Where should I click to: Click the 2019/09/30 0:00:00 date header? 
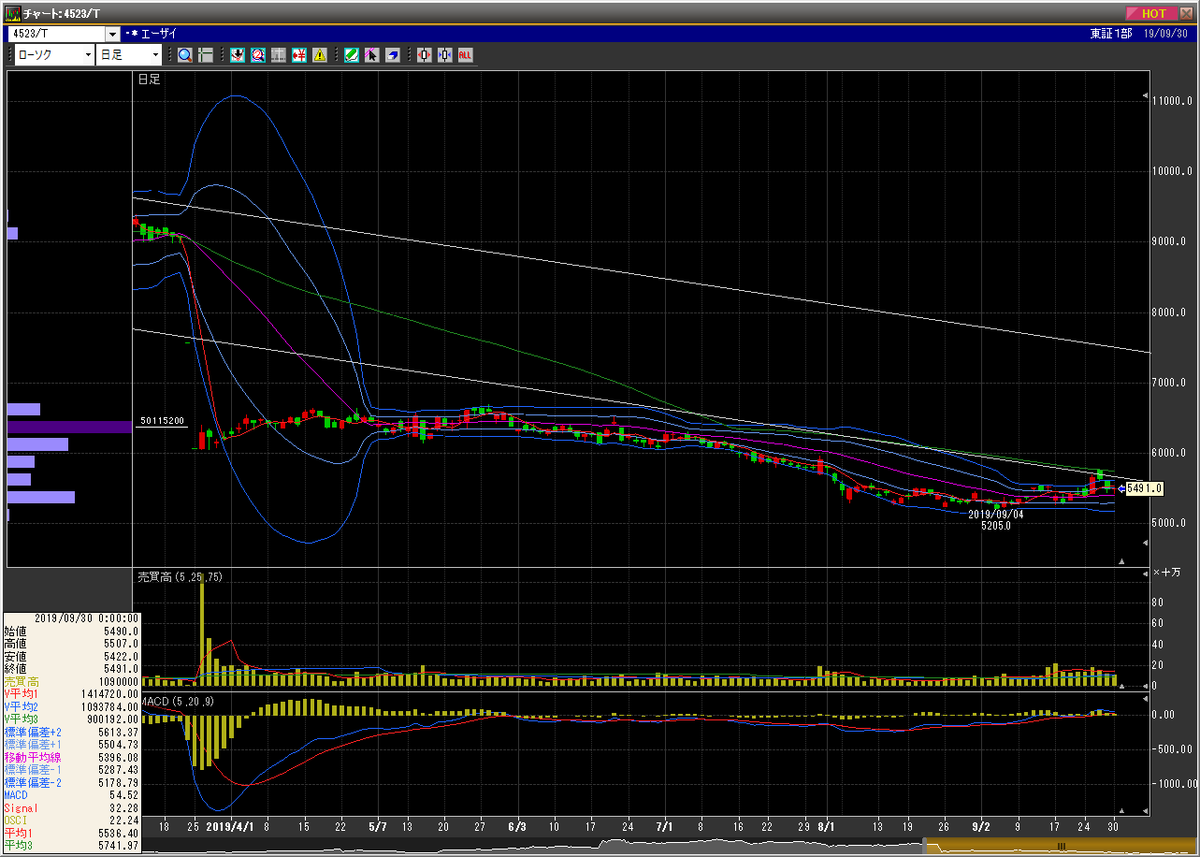point(85,618)
